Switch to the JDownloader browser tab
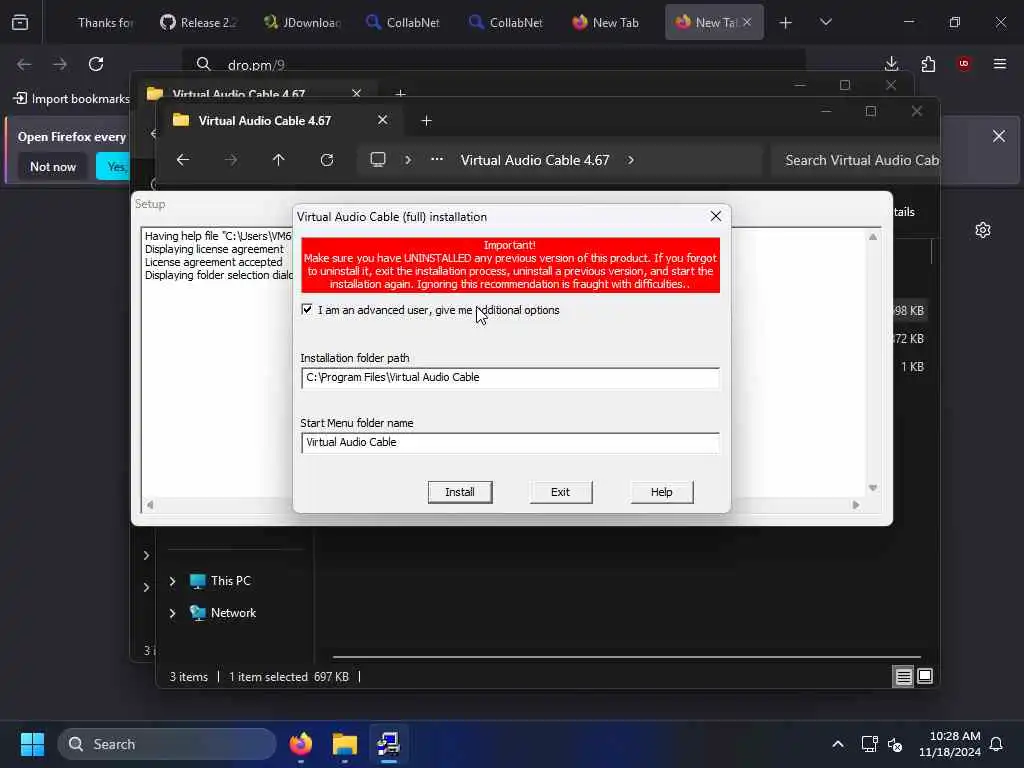 pyautogui.click(x=302, y=22)
